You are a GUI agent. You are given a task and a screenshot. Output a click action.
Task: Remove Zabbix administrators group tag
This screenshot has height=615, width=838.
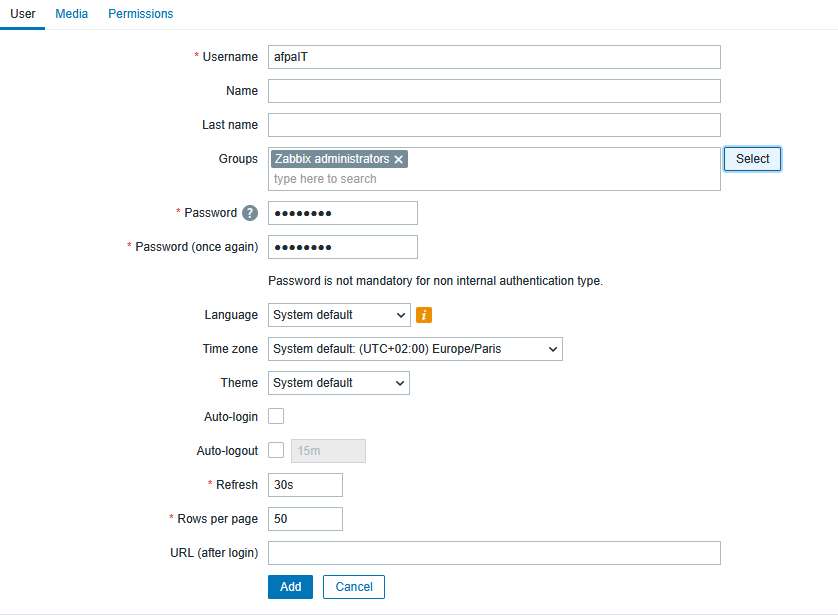click(x=399, y=160)
